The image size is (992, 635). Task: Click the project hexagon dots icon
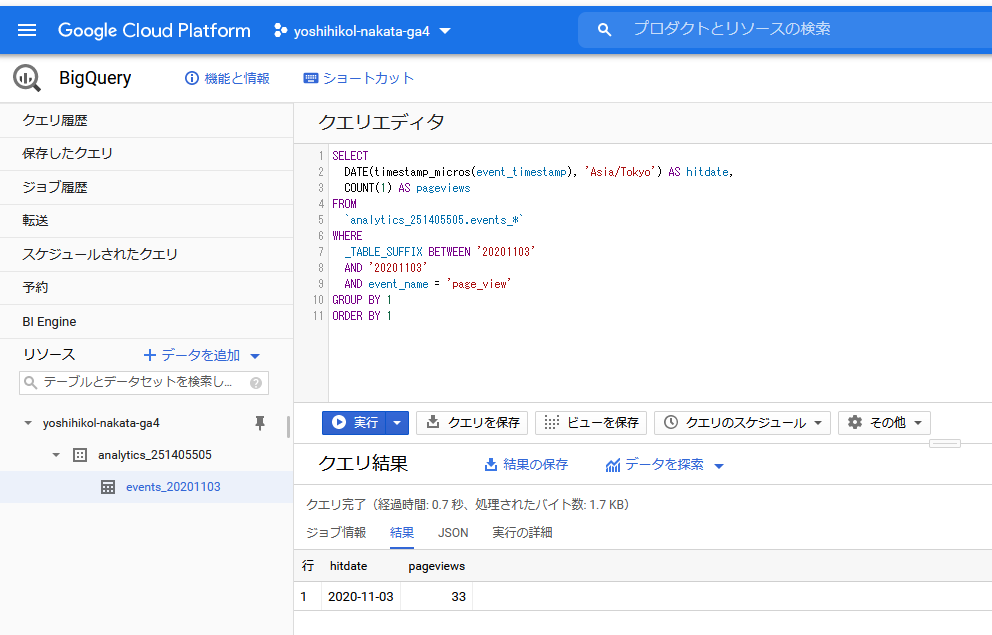tap(280, 30)
